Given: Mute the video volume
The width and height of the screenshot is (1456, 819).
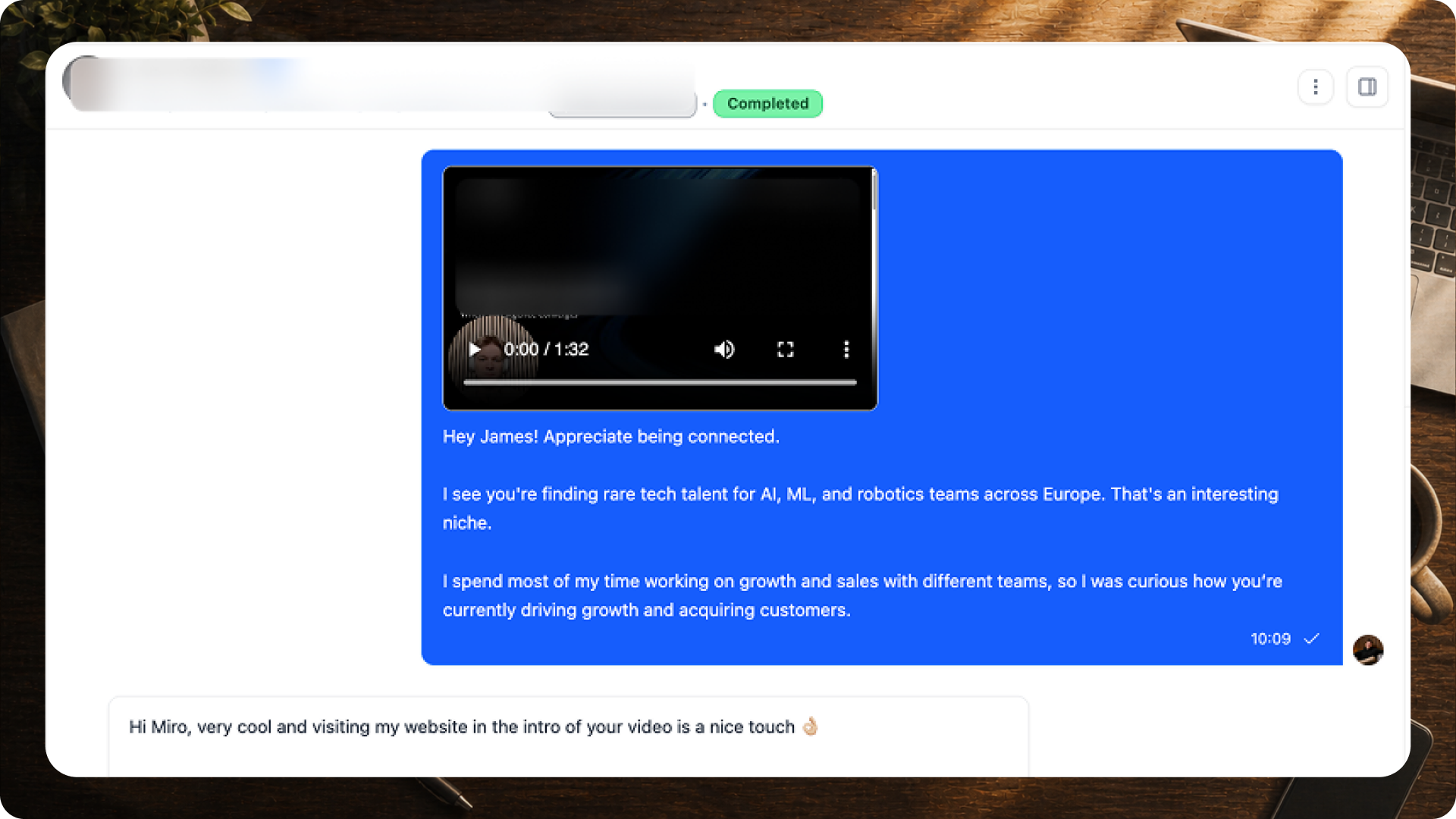Looking at the screenshot, I should tap(724, 350).
